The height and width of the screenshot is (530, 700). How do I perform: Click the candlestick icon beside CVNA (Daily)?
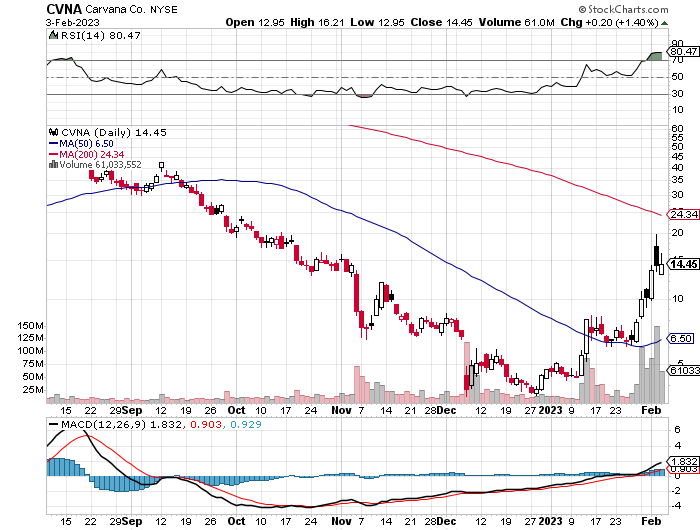[54, 132]
